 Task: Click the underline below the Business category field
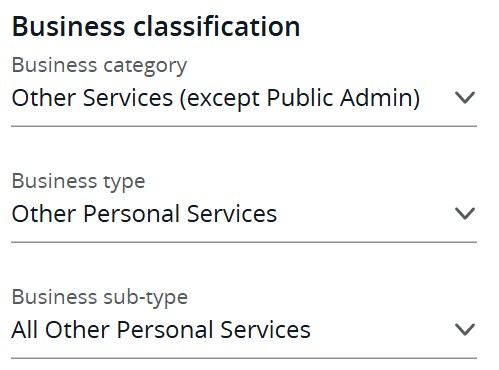[244, 126]
